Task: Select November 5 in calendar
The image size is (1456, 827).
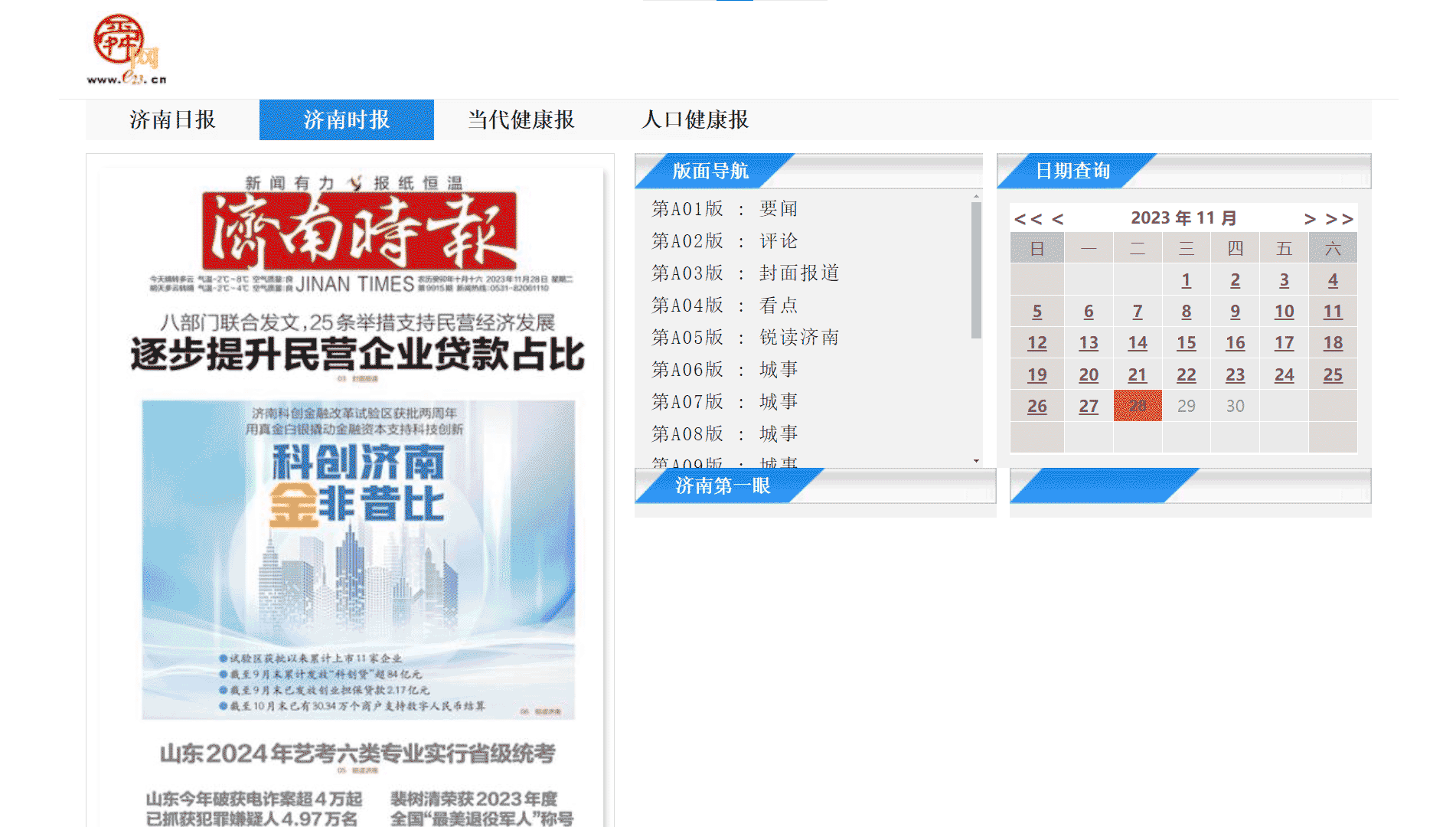Action: coord(1037,312)
